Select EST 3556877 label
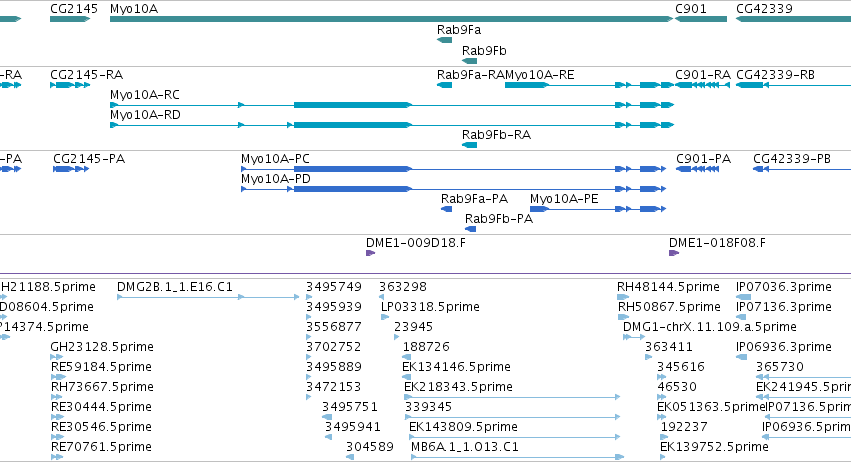This screenshot has width=851, height=462. coord(334,327)
